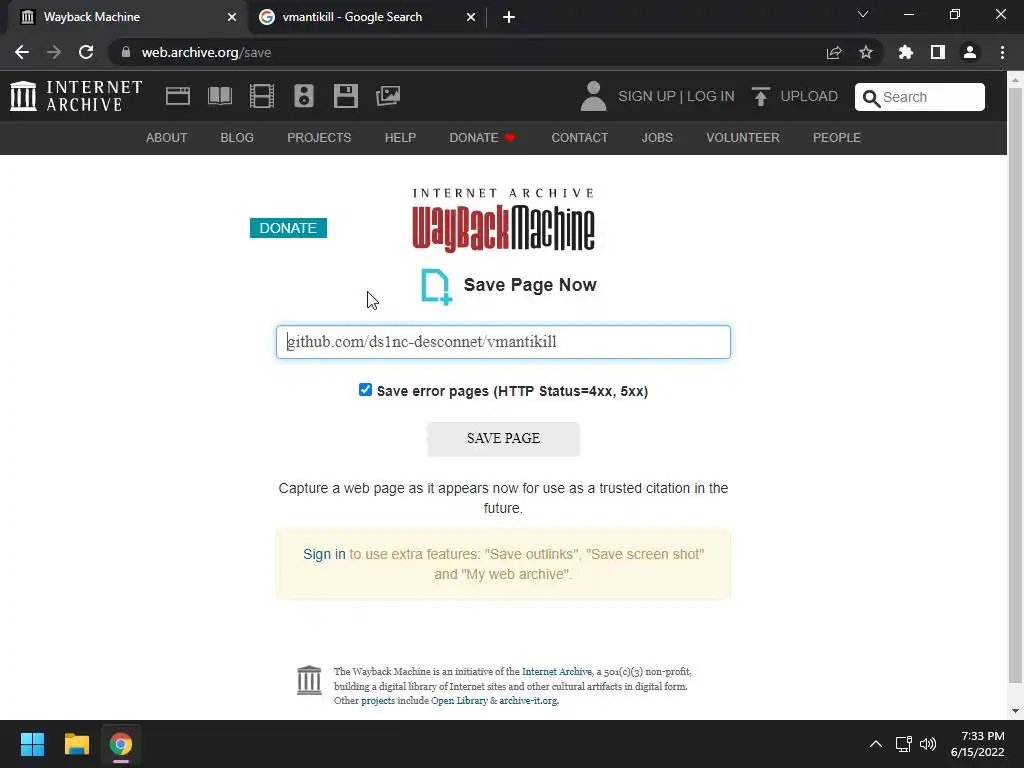Viewport: 1024px width, 768px height.
Task: Click the Save Page Now document icon
Action: coord(436,287)
